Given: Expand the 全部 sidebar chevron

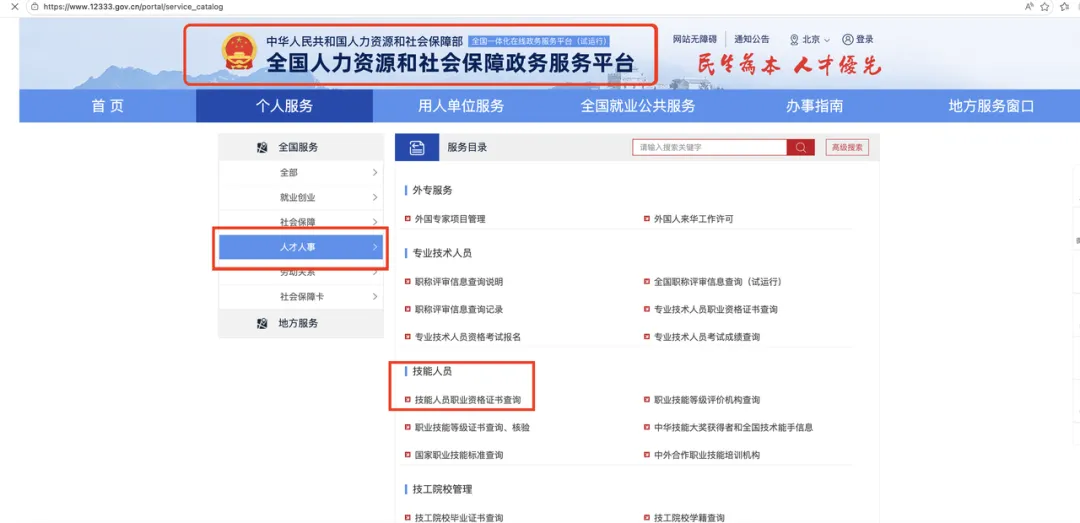Looking at the screenshot, I should 375,172.
